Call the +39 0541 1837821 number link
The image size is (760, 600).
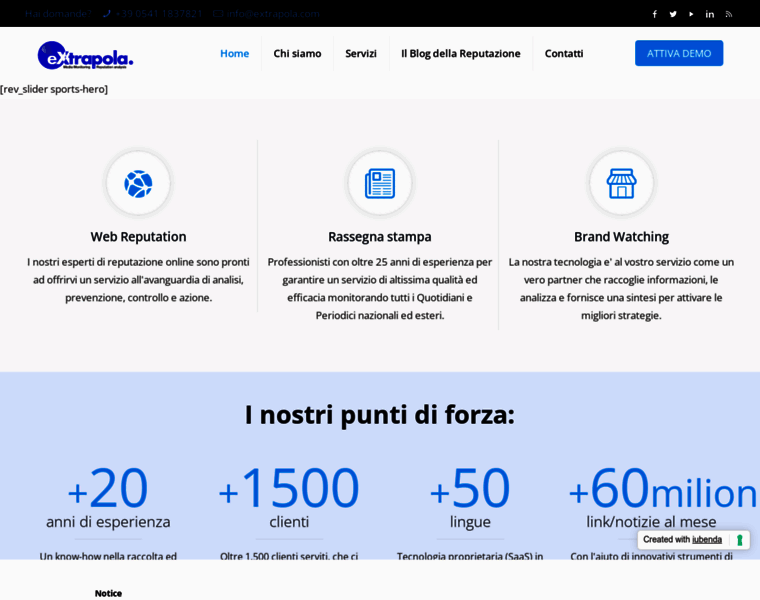coord(159,14)
